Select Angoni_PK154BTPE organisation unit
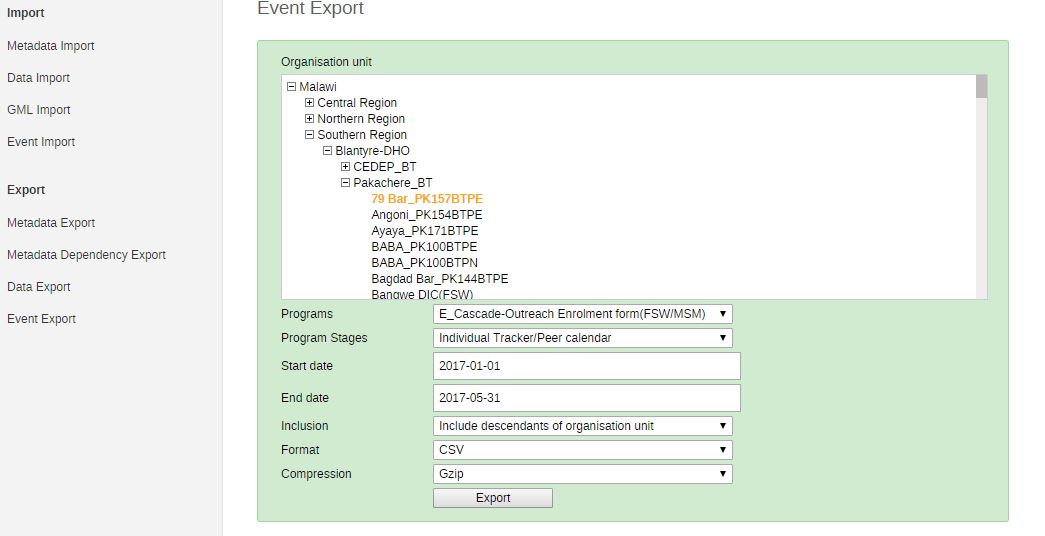Image resolution: width=1045 pixels, height=536 pixels. [427, 215]
